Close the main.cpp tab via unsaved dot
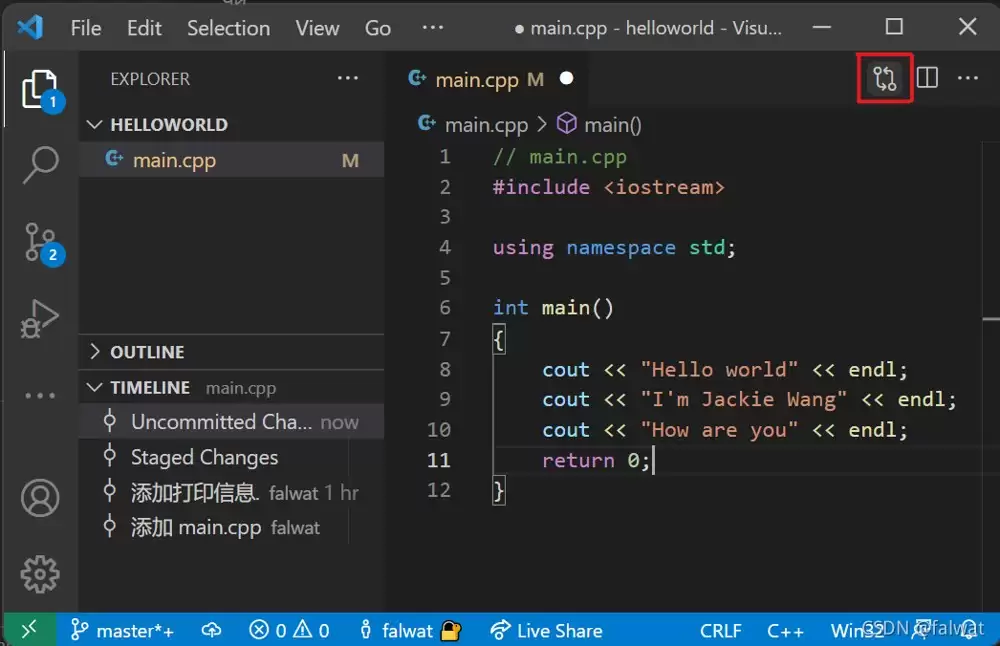1000x646 pixels. point(566,78)
